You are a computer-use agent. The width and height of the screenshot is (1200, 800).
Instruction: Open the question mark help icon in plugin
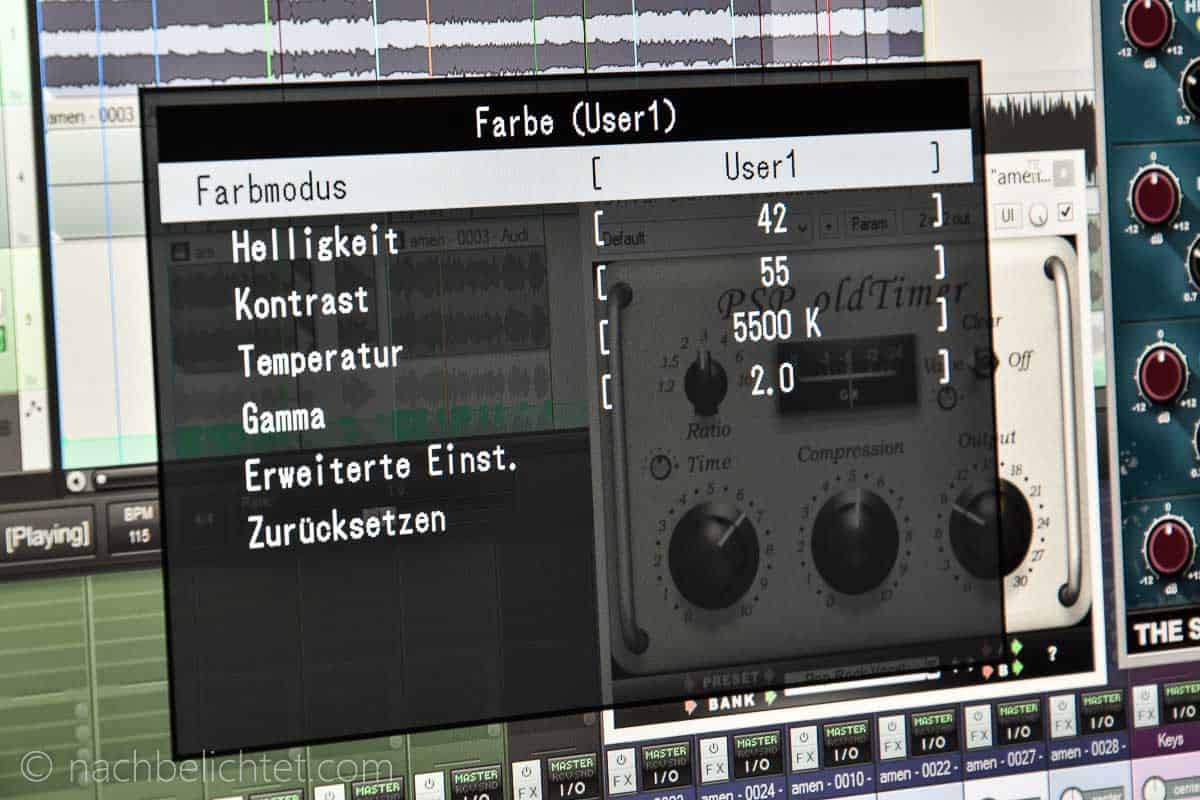1051,654
